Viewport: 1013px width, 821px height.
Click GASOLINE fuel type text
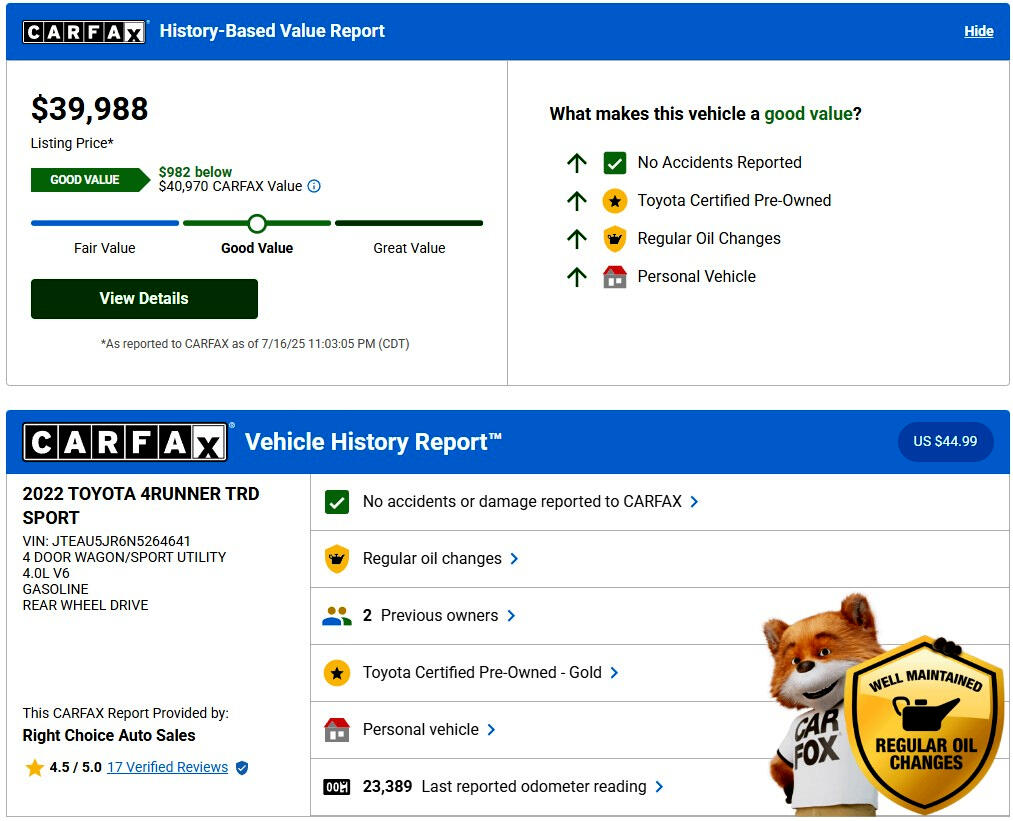coord(56,589)
